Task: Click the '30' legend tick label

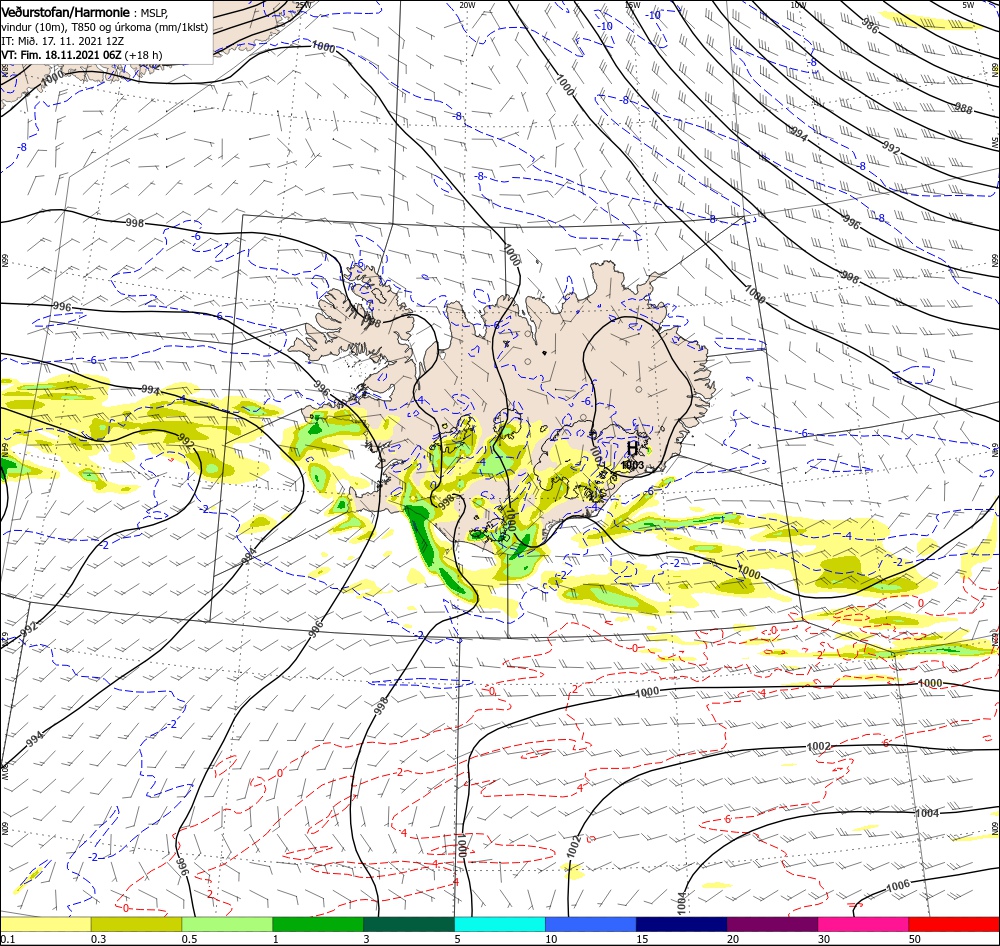Action: [824, 939]
